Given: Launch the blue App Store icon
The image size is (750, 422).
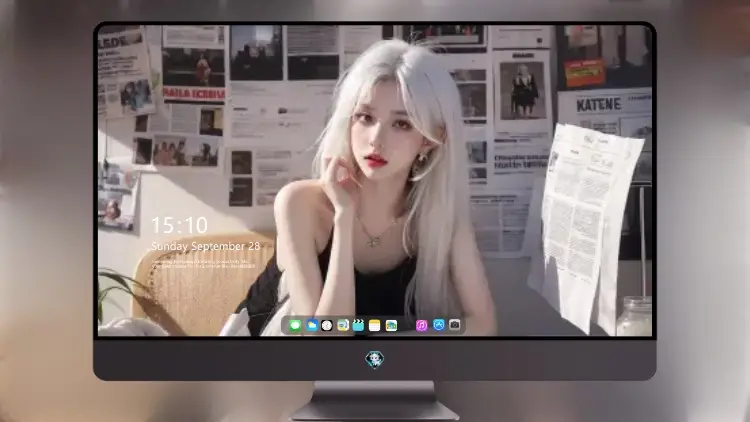Looking at the screenshot, I should click(x=439, y=325).
